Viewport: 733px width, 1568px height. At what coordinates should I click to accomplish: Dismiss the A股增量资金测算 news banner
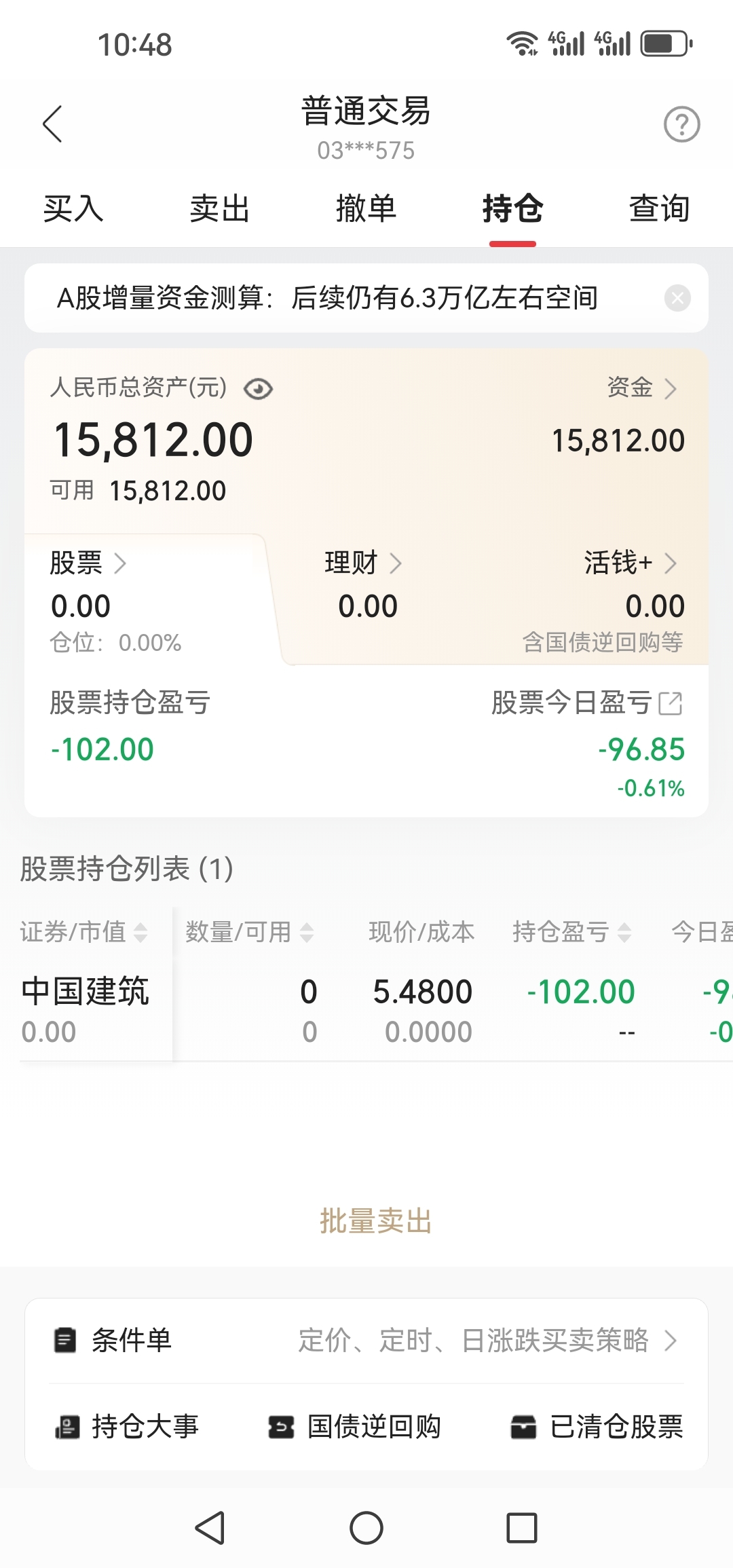click(677, 298)
